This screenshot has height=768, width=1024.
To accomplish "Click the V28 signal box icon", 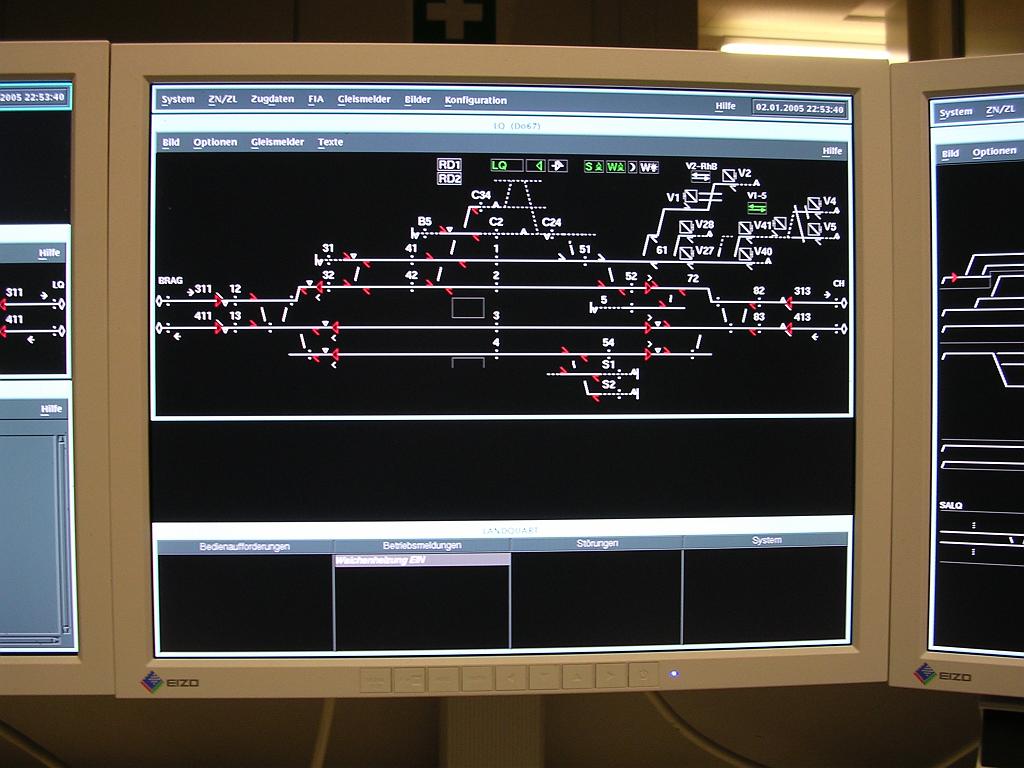I will (x=686, y=227).
